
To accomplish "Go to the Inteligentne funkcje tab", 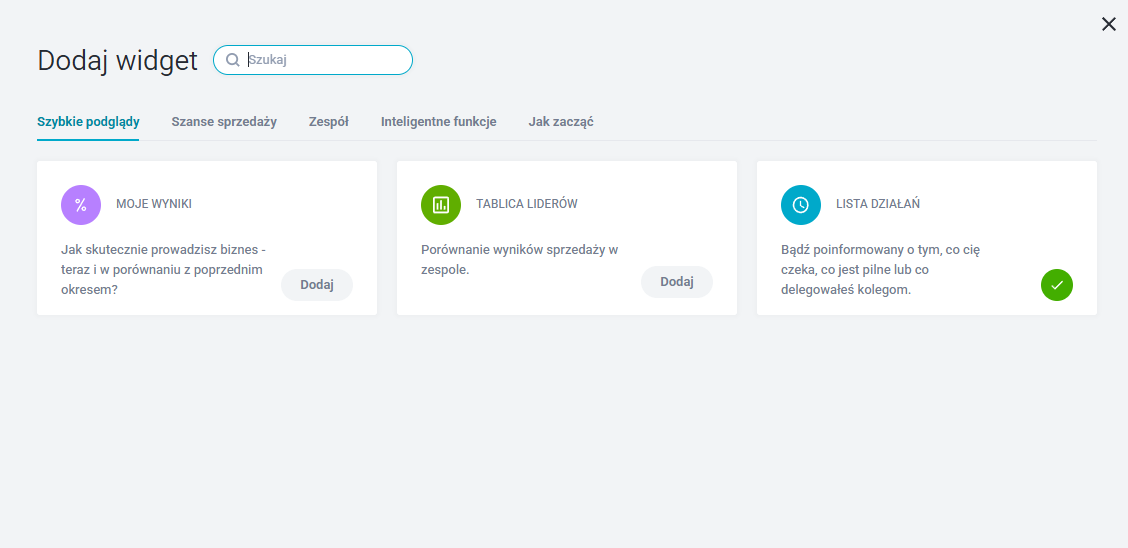I will (438, 122).
